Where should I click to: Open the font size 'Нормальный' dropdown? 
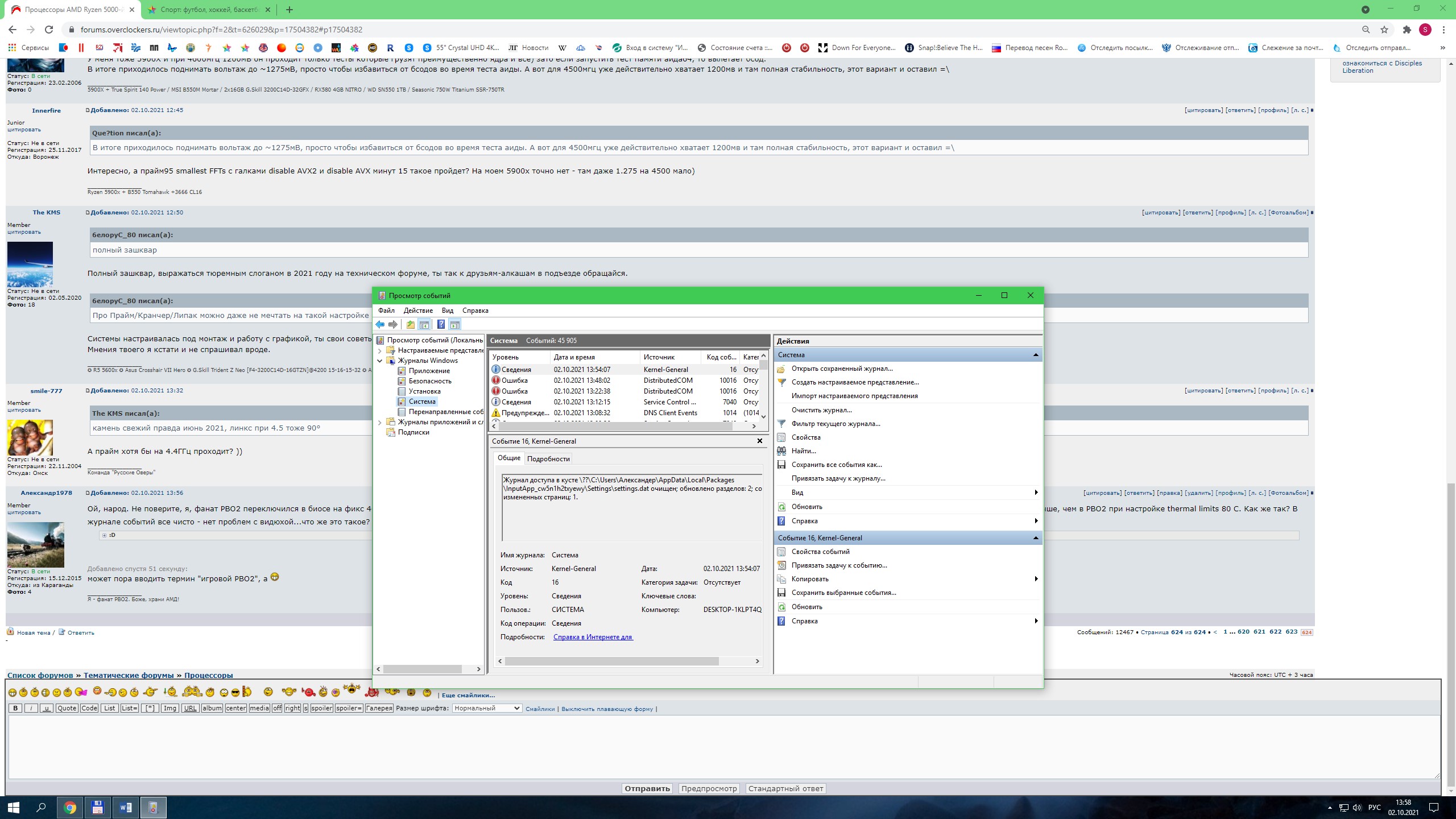coord(487,708)
